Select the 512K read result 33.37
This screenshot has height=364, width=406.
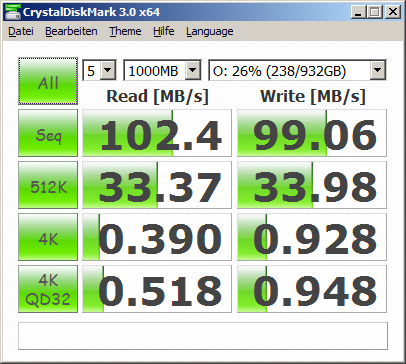click(157, 185)
